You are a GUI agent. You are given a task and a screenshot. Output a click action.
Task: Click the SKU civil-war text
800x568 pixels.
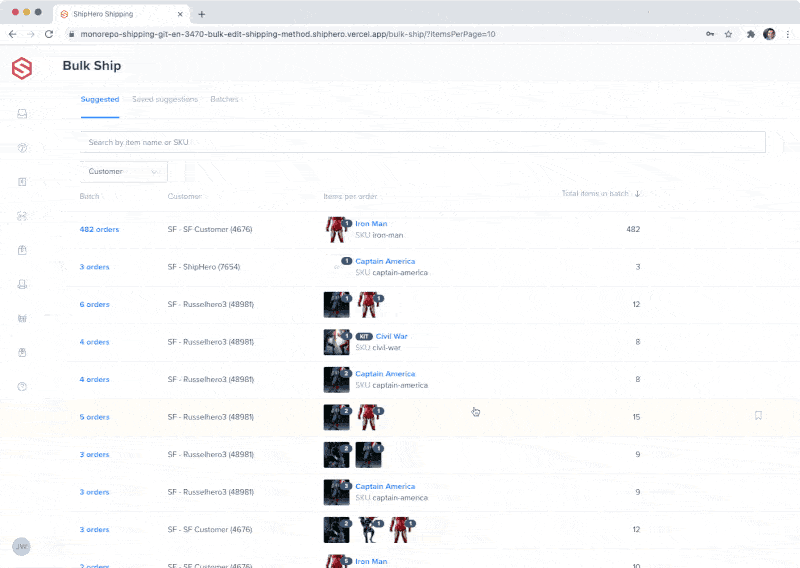pos(378,348)
